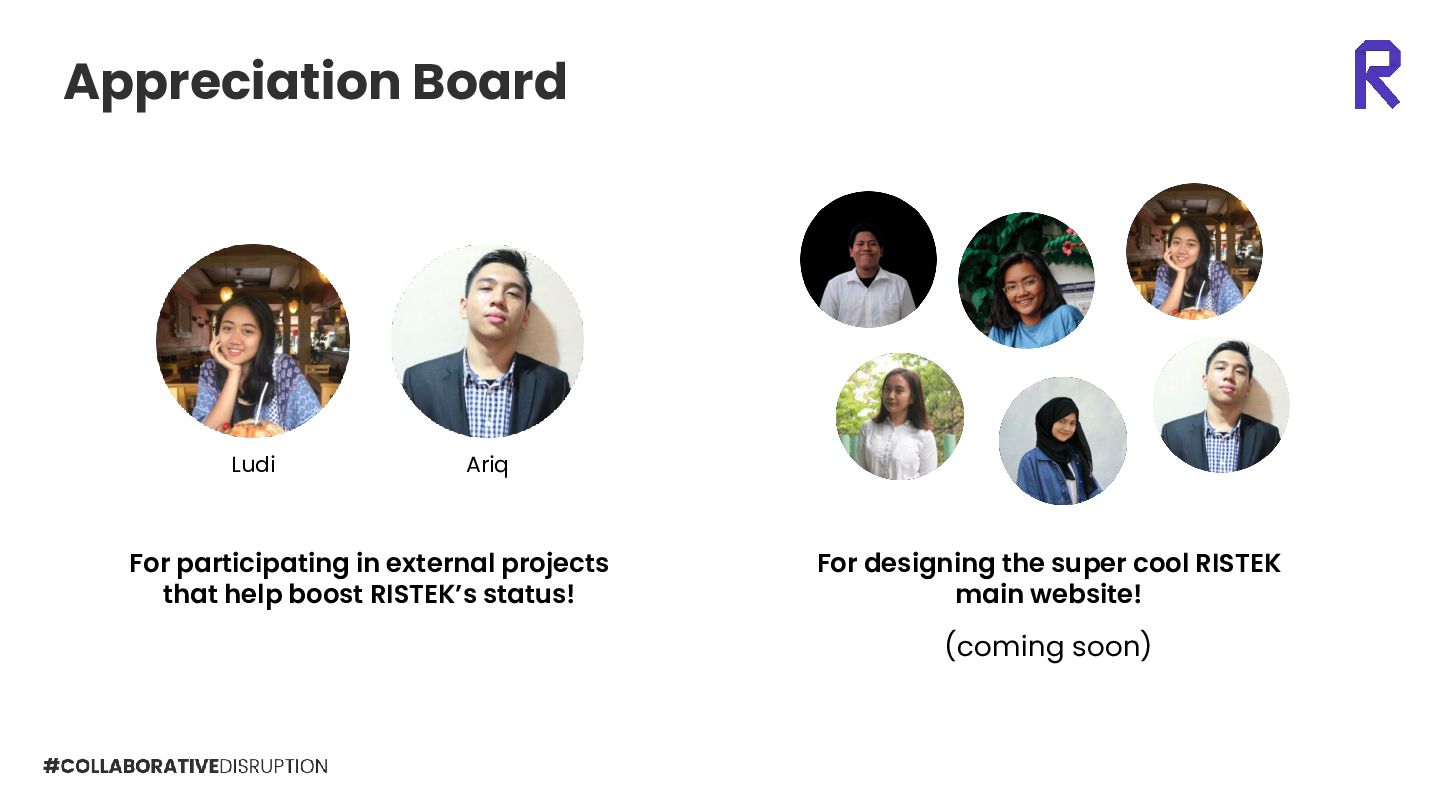
Task: Click the #COLLABORATIVEDISRUPTION hashtag footer
Action: [x=185, y=767]
